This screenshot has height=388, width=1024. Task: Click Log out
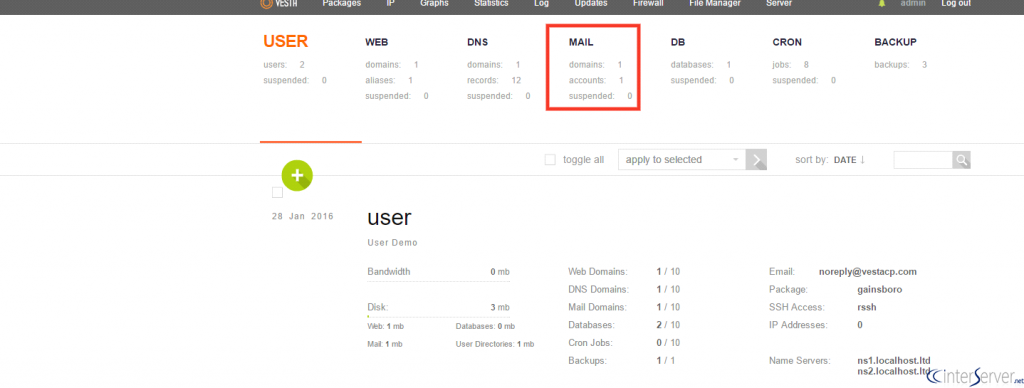(x=956, y=3)
